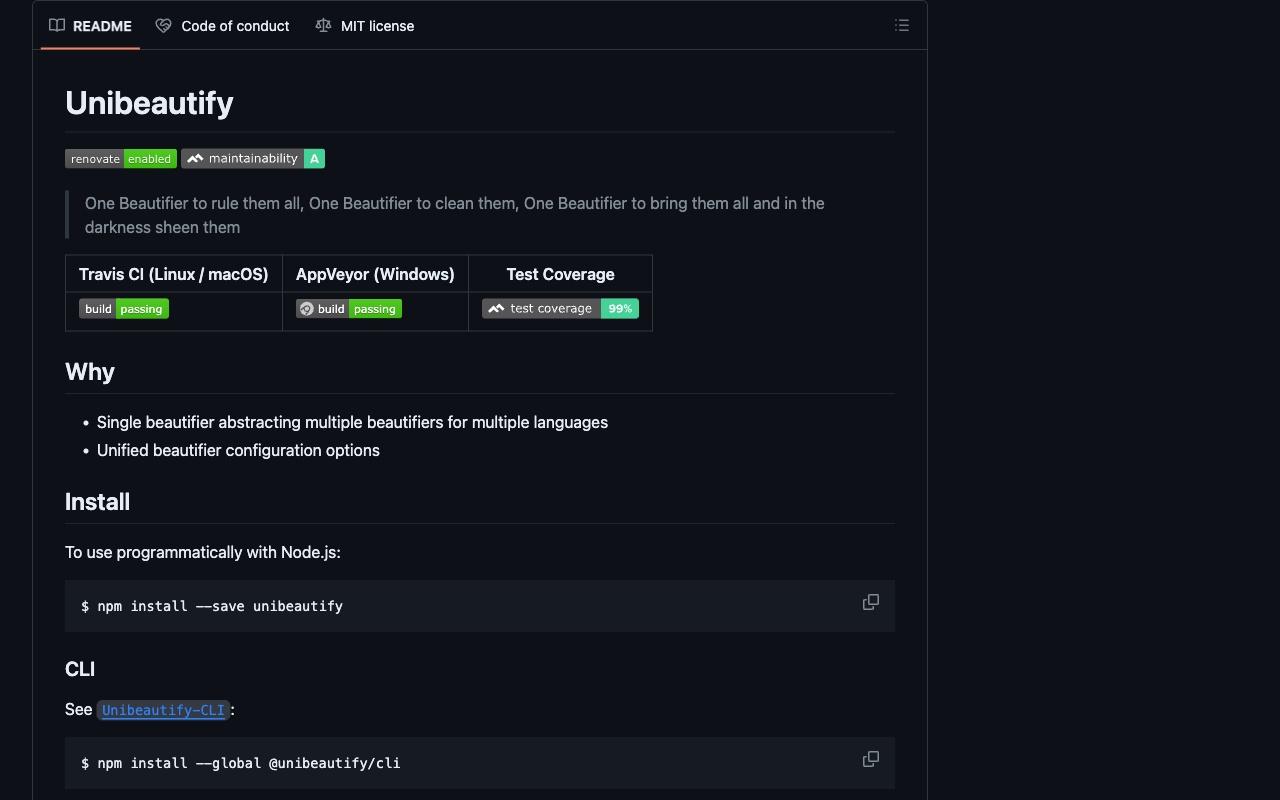Open the README tab
The image size is (1280, 800).
tap(91, 26)
